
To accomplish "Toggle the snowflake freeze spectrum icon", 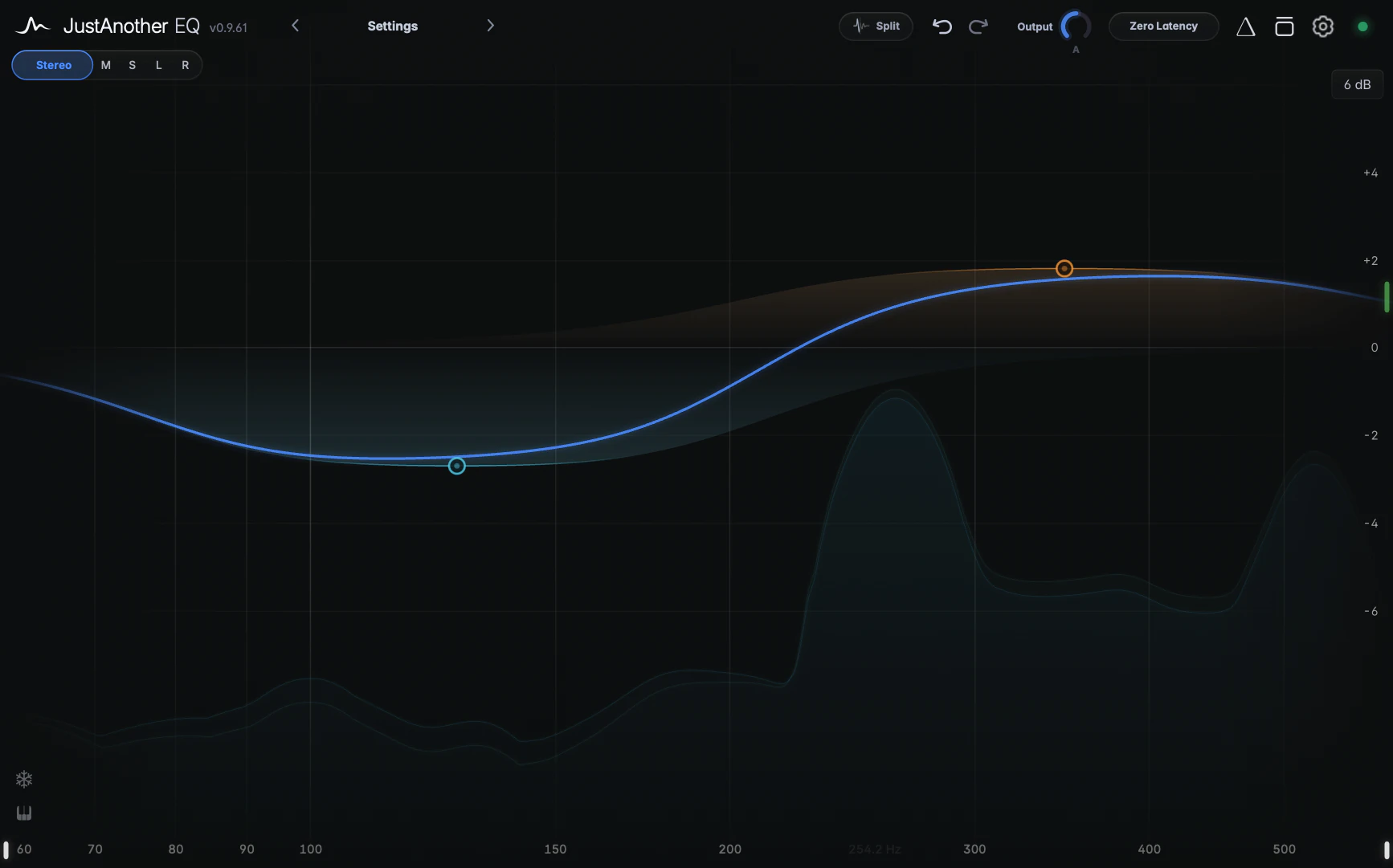I will 24,779.
